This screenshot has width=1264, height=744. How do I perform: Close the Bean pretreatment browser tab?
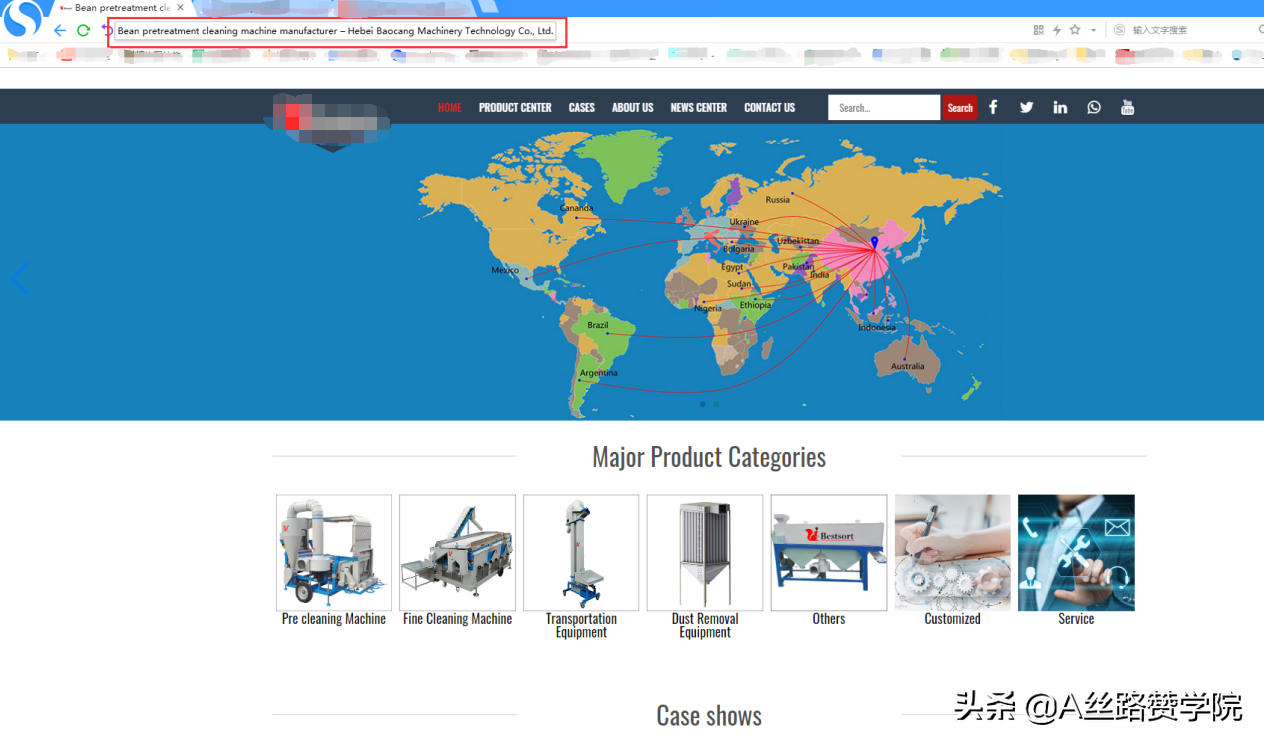tap(180, 8)
